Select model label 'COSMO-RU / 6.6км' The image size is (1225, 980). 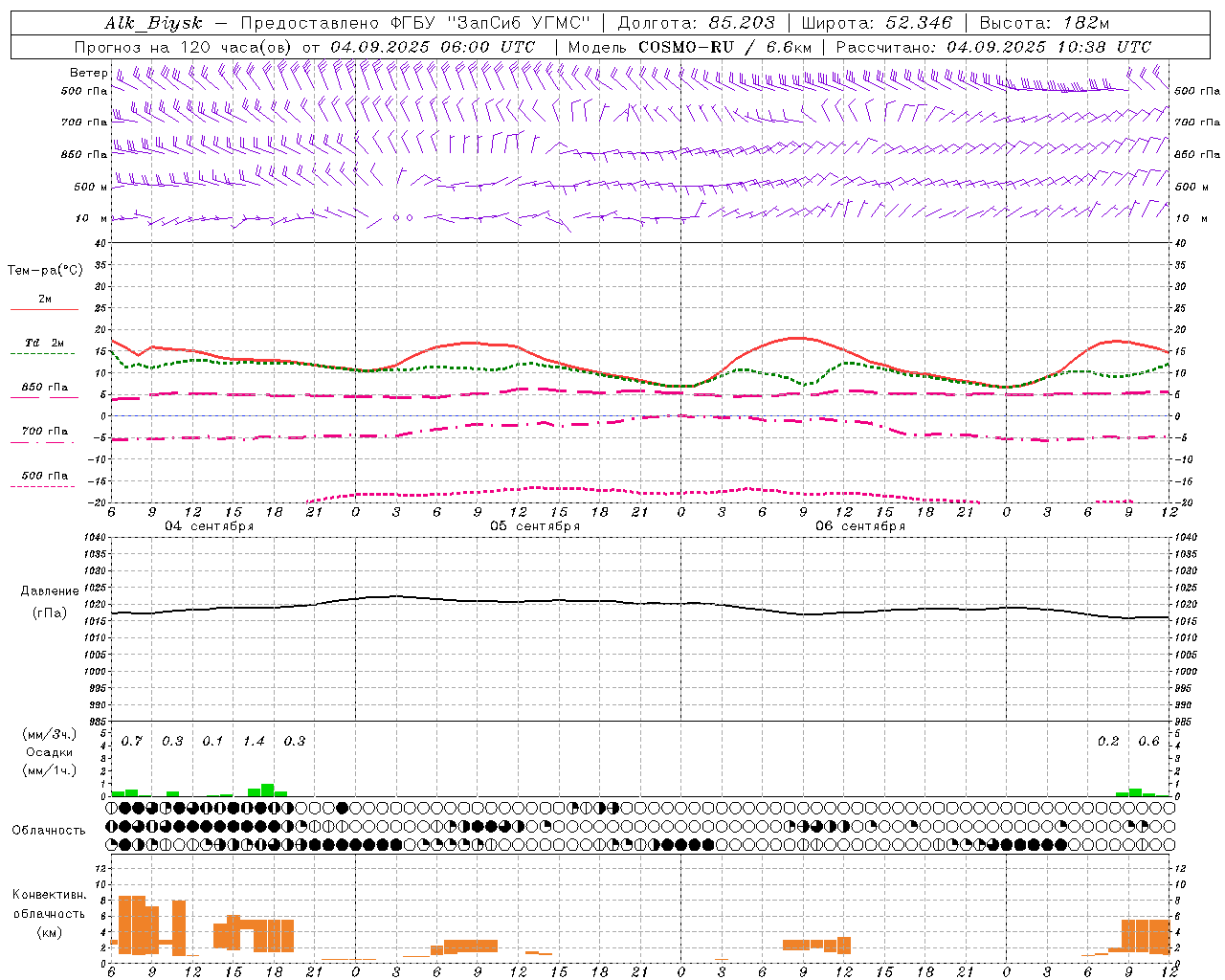tap(725, 47)
